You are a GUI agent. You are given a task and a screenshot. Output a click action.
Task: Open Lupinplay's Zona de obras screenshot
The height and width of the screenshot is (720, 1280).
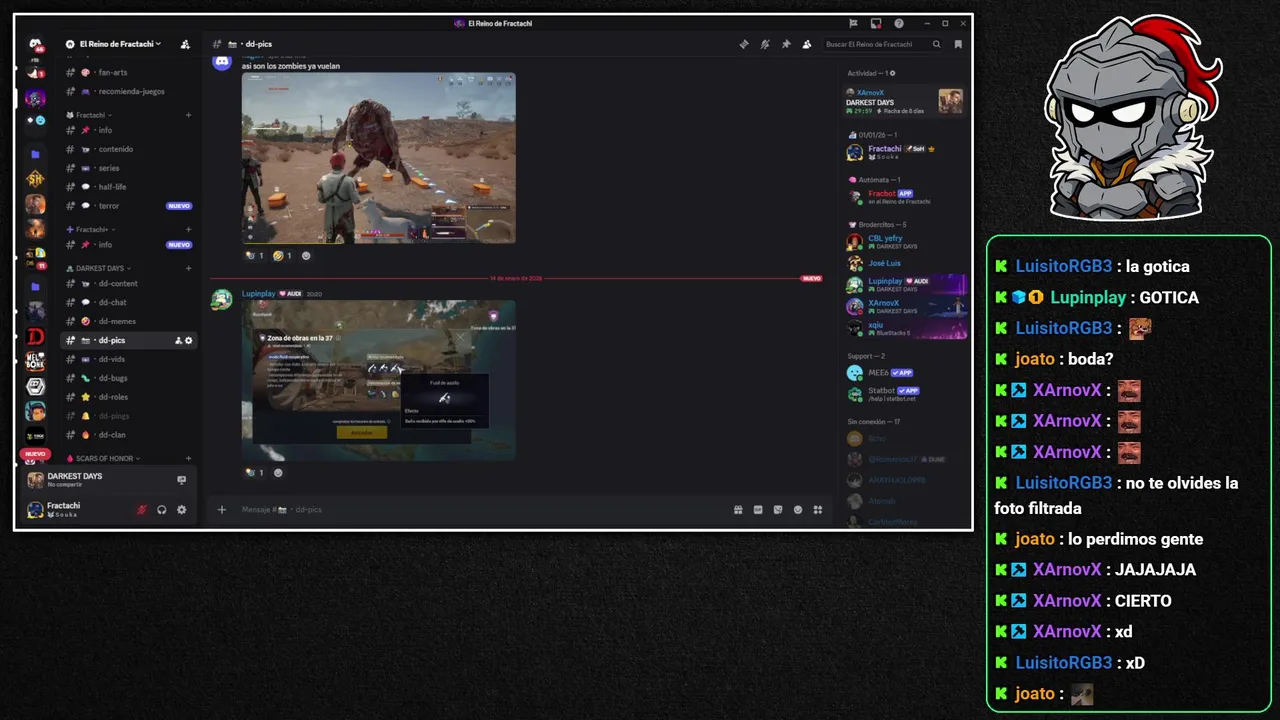tap(379, 381)
